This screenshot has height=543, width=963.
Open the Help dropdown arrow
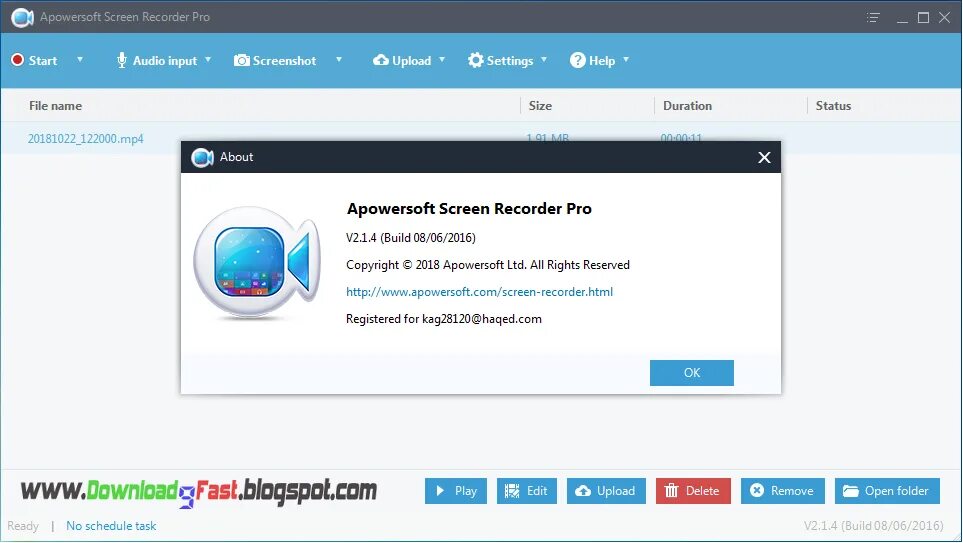click(626, 60)
